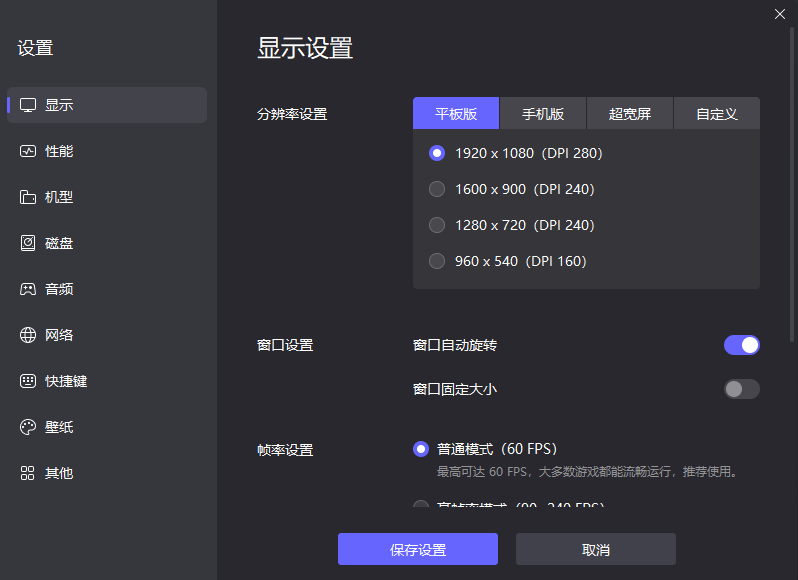Go to the 壁纸 settings page
Image resolution: width=798 pixels, height=580 pixels.
click(x=107, y=427)
